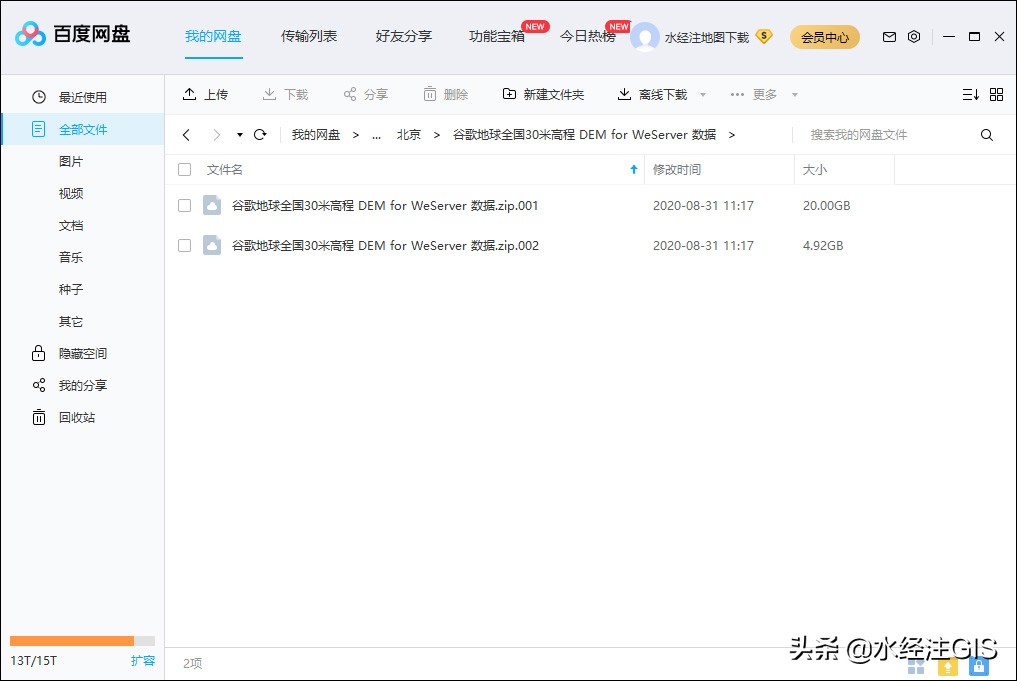Expand the offline download dropdown arrow
Screen dimensions: 1017x681
point(702,95)
